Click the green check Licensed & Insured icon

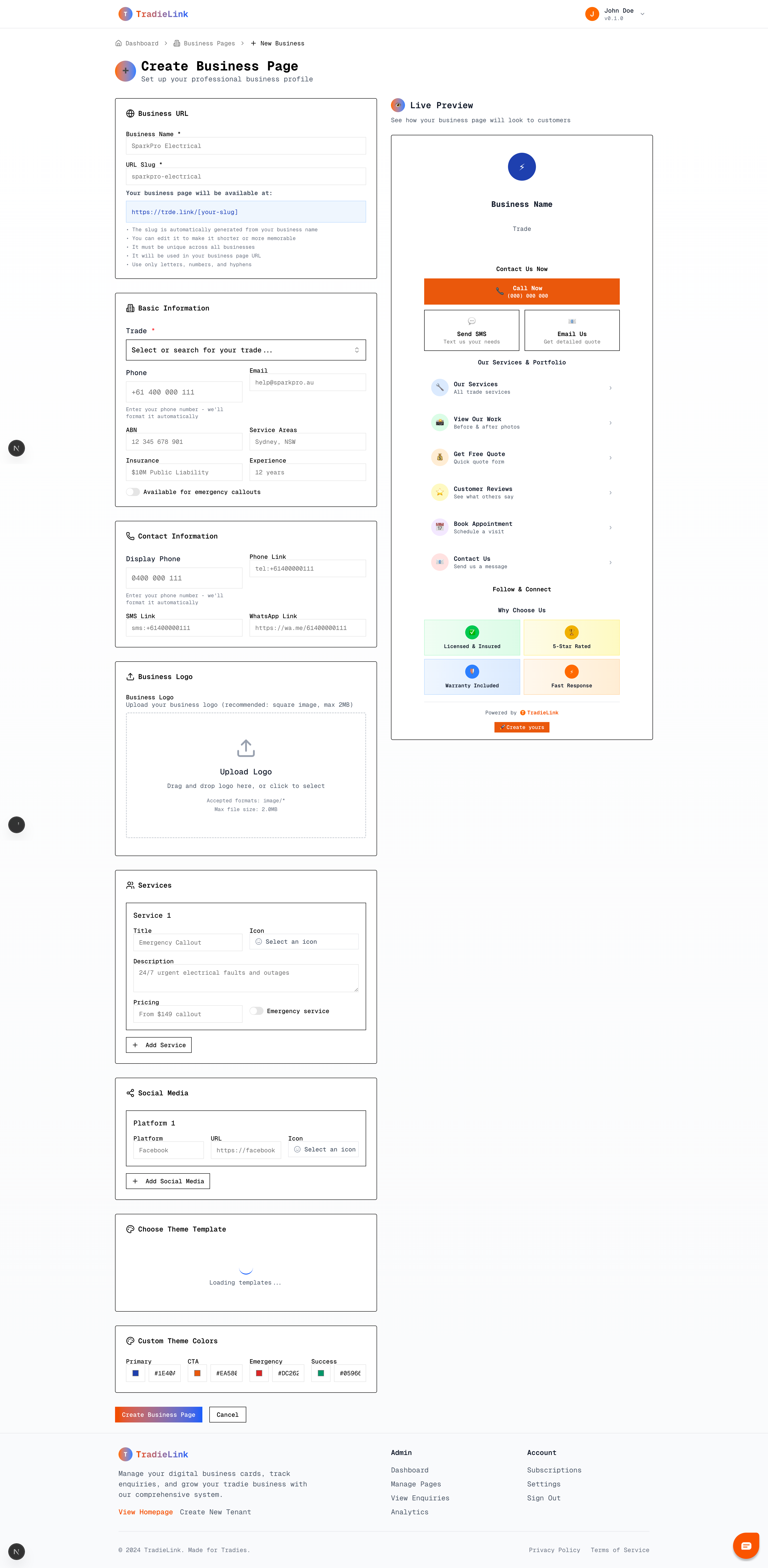pos(472,632)
